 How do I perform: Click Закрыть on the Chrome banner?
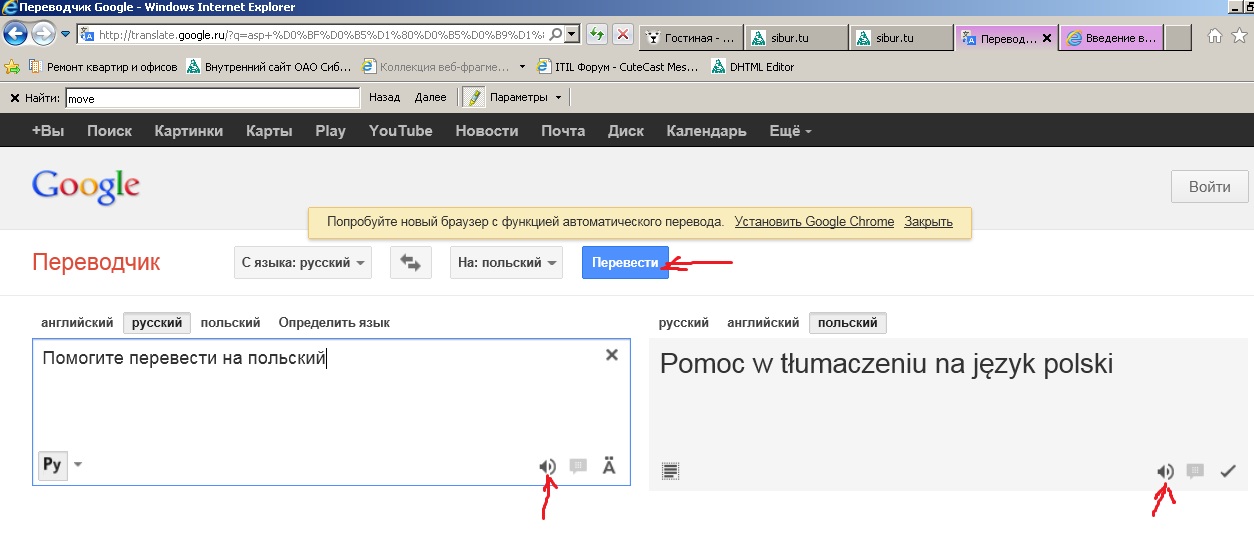929,222
